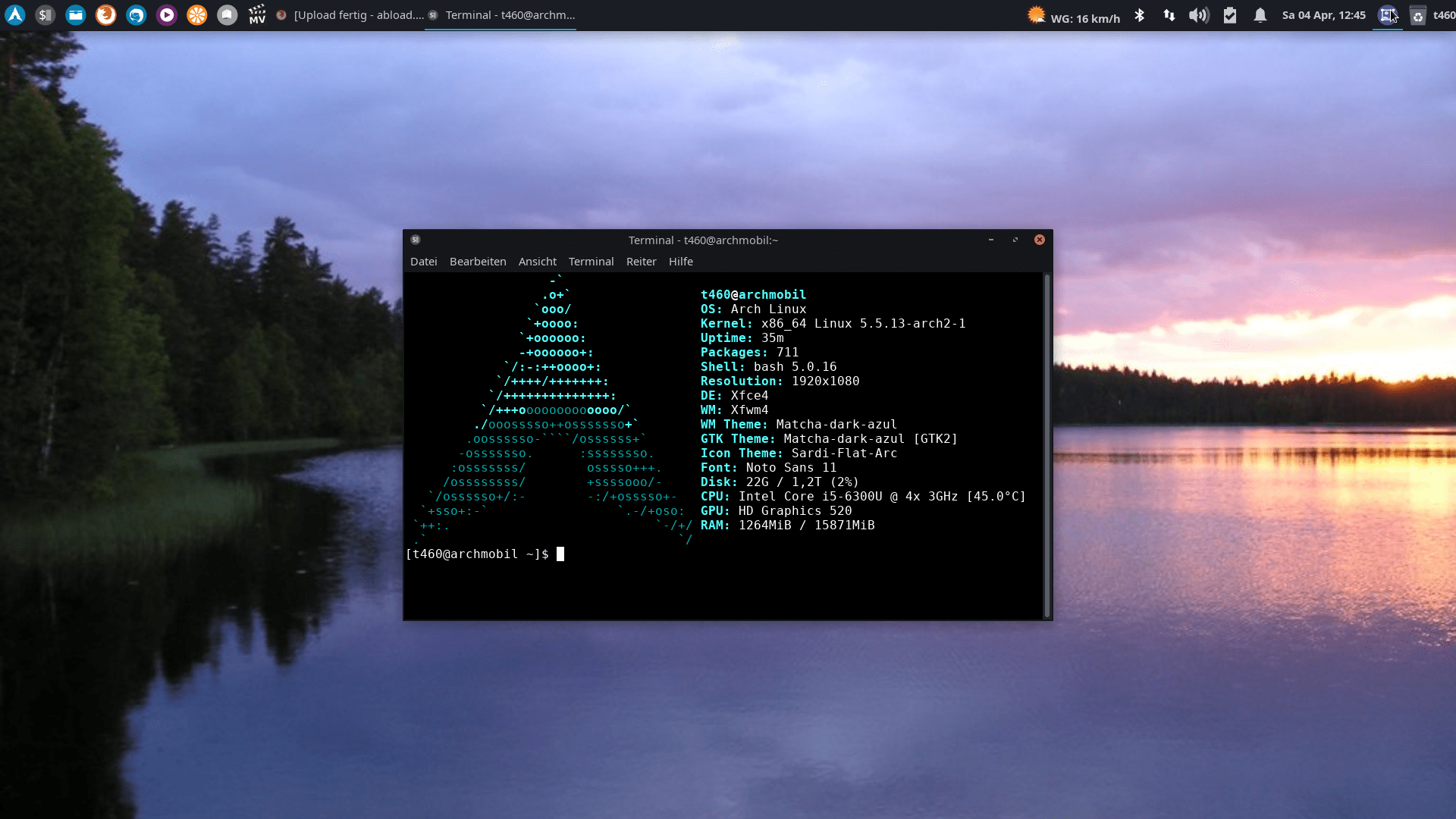
Task: Launch Thunderbird mail from the panel
Action: coord(136,15)
